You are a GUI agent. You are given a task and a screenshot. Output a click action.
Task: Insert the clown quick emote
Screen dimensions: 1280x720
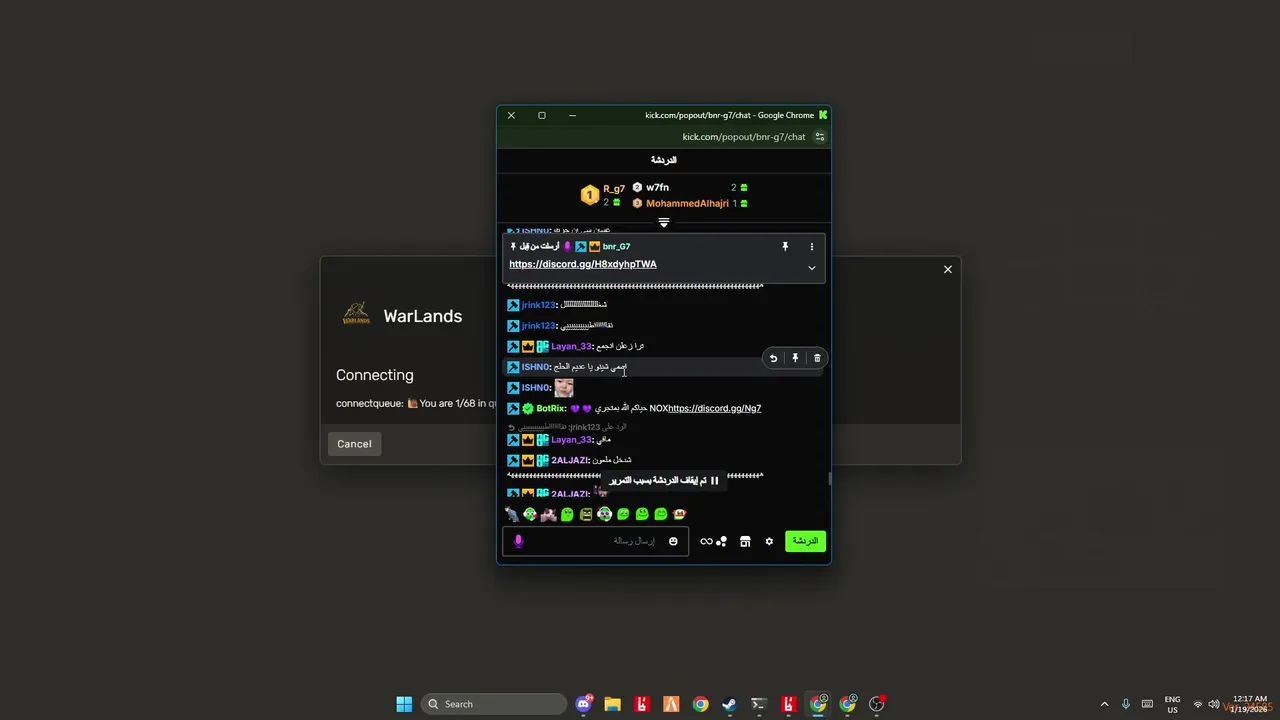click(604, 514)
